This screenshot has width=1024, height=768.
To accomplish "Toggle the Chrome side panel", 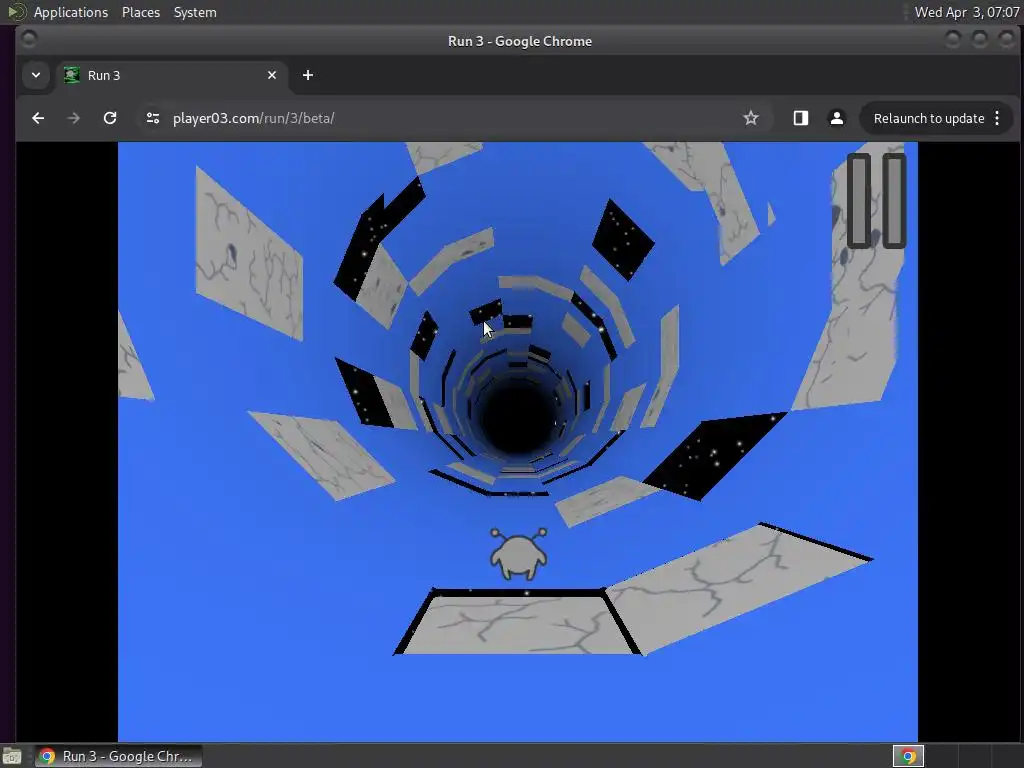I will pos(801,118).
